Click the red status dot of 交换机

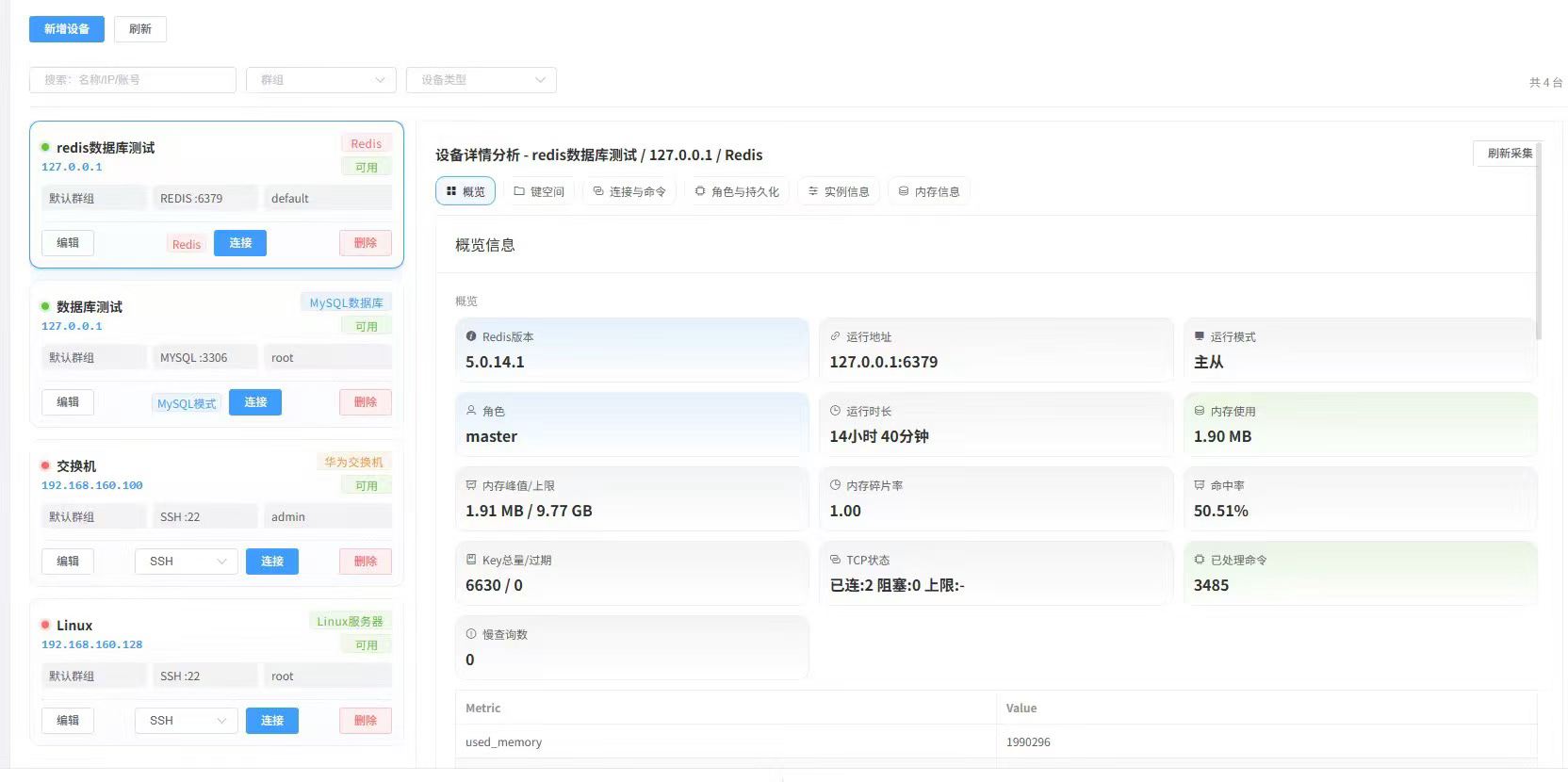(x=45, y=465)
